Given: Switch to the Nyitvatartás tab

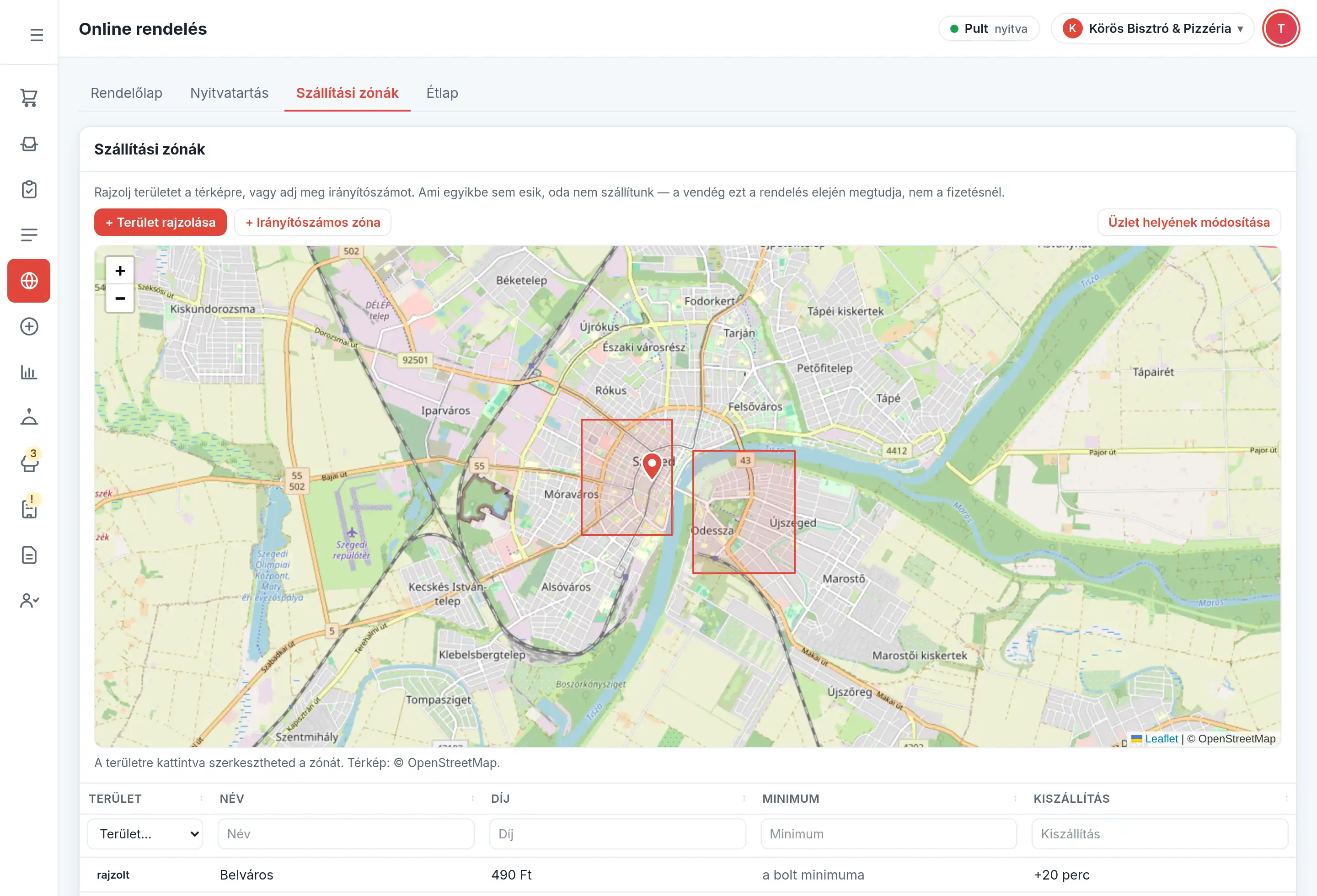Looking at the screenshot, I should (230, 93).
